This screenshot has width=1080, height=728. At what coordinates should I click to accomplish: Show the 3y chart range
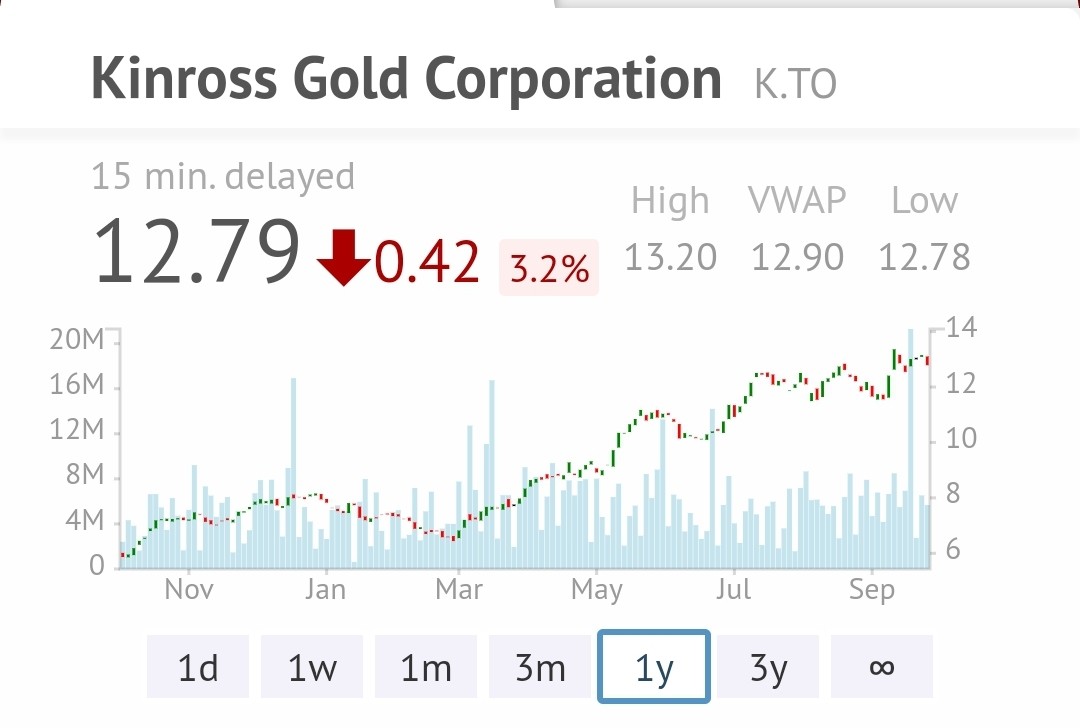[768, 667]
